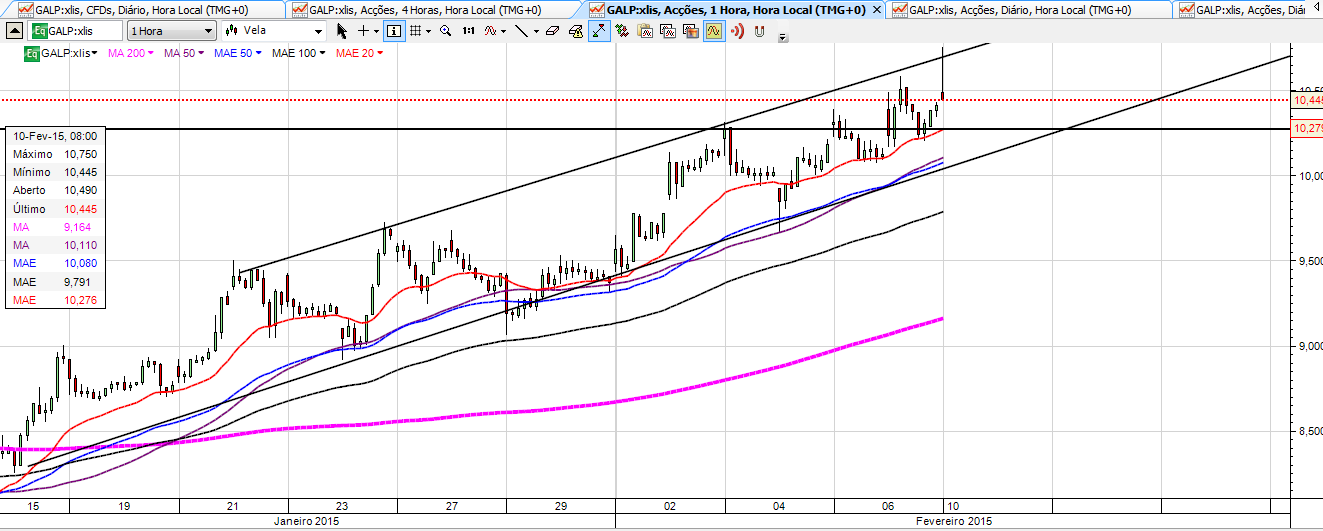Click the Eq icon in the chart legend
Viewport: 1323px width, 531px height.
pos(32,52)
